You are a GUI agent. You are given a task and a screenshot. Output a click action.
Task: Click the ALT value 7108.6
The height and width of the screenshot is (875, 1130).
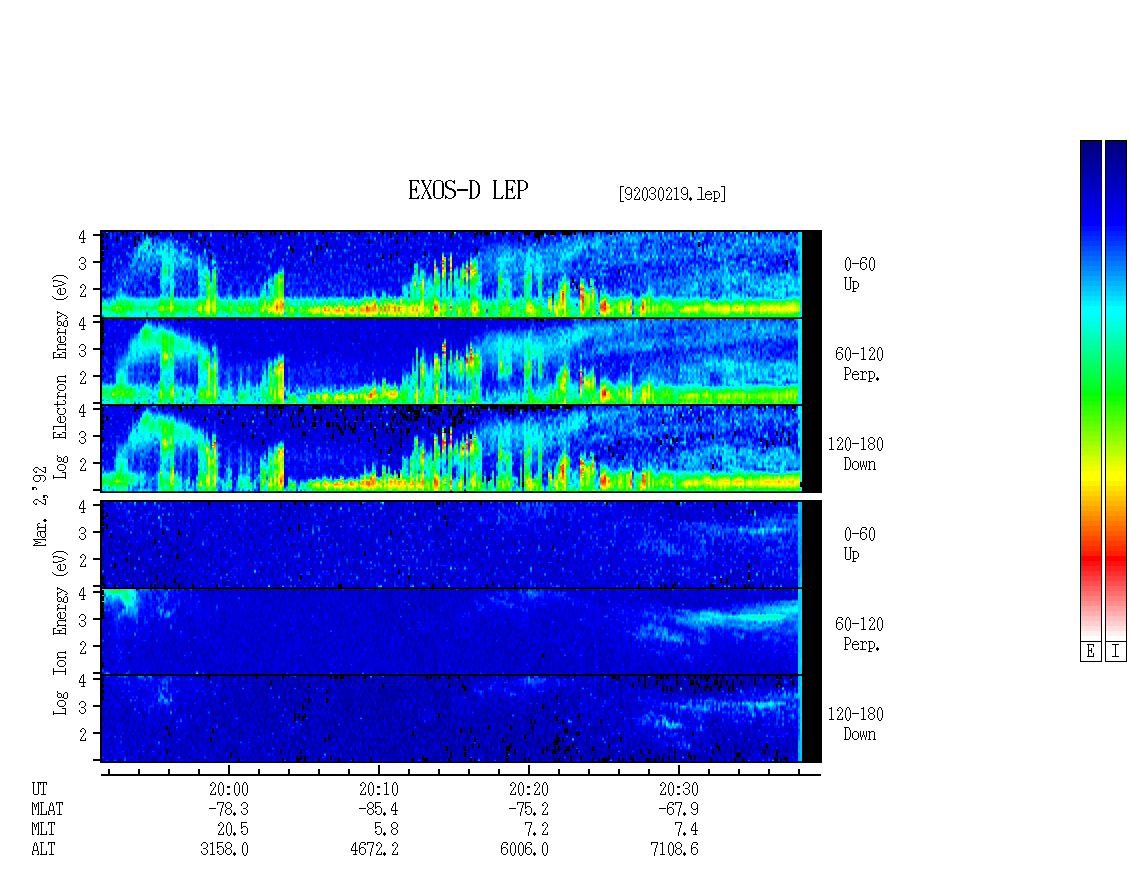point(674,850)
